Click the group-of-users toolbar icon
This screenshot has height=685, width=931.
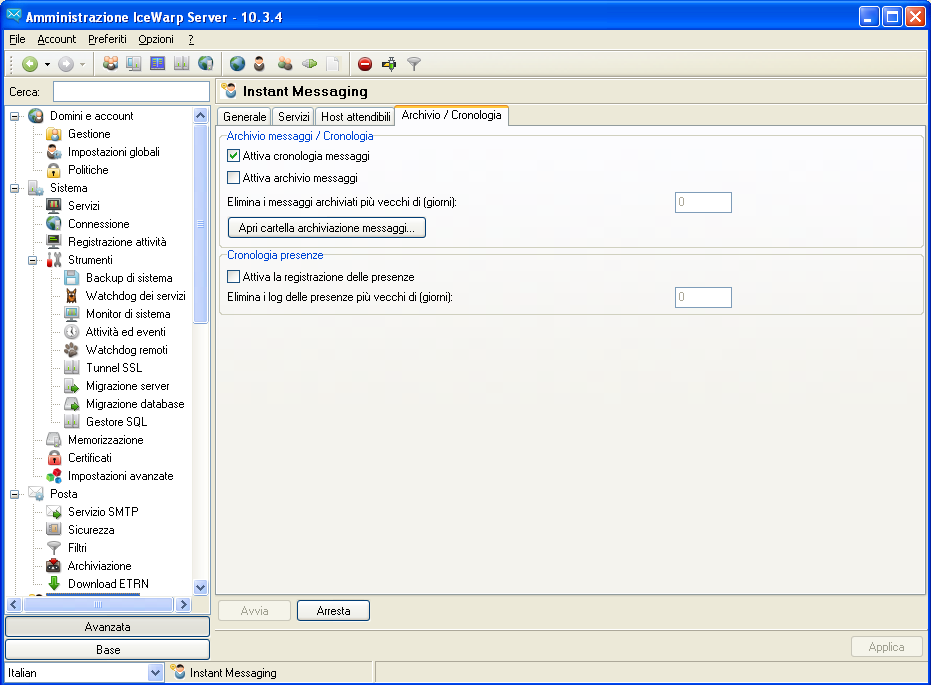110,63
